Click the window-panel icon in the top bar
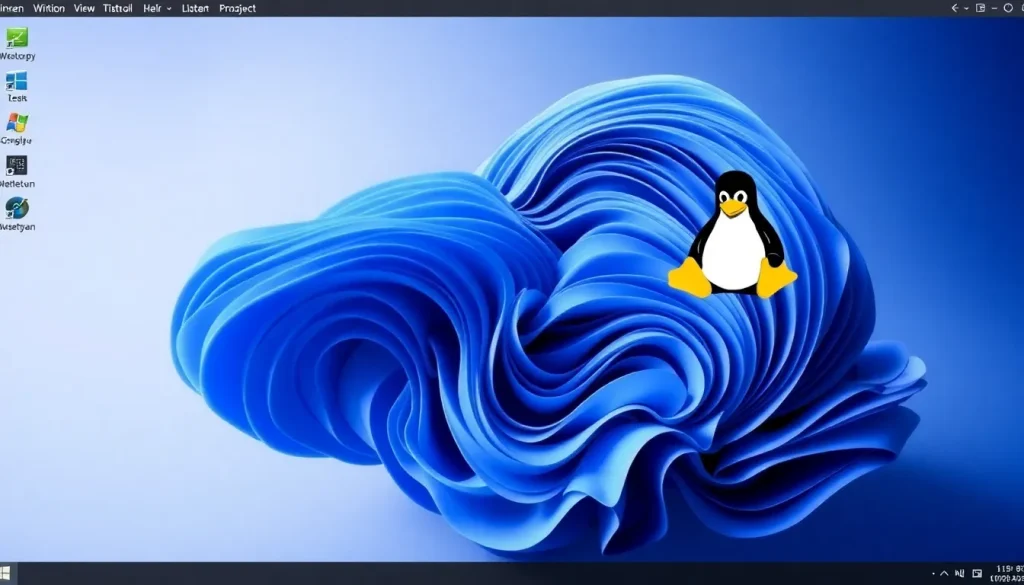 click(x=980, y=8)
